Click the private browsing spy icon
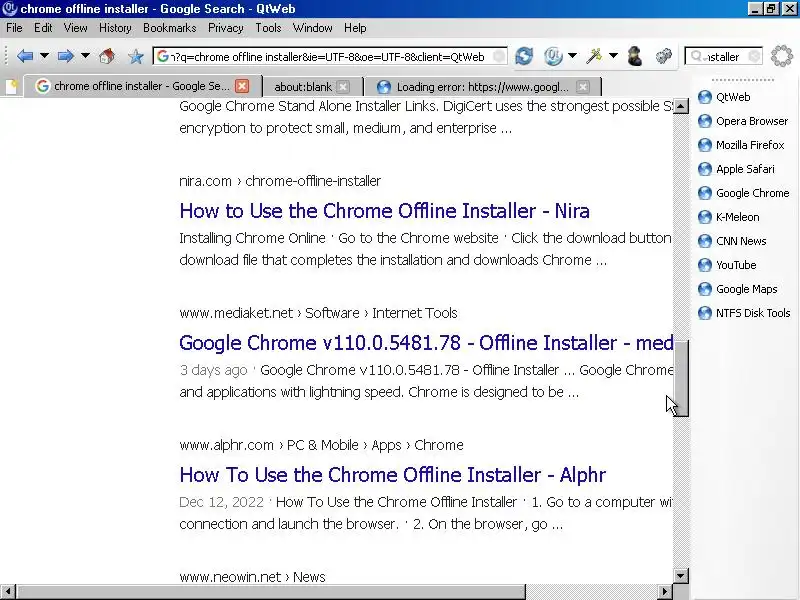The height and width of the screenshot is (600, 800). click(635, 56)
